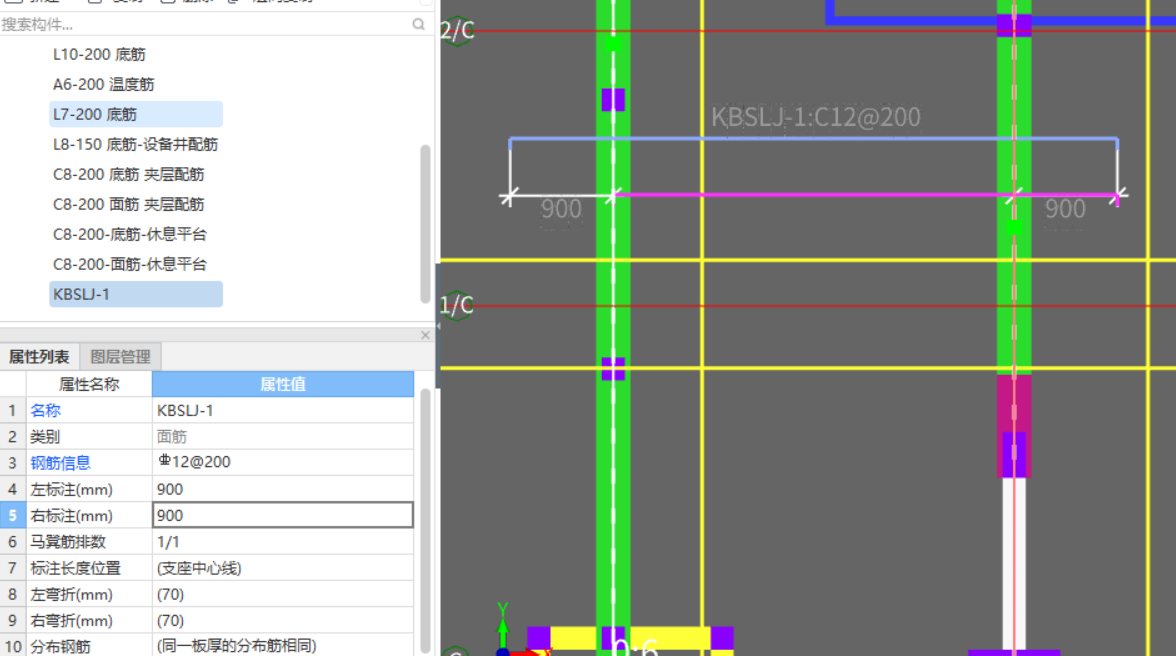
Task: Click the 名称 property link
Action: click(45, 411)
